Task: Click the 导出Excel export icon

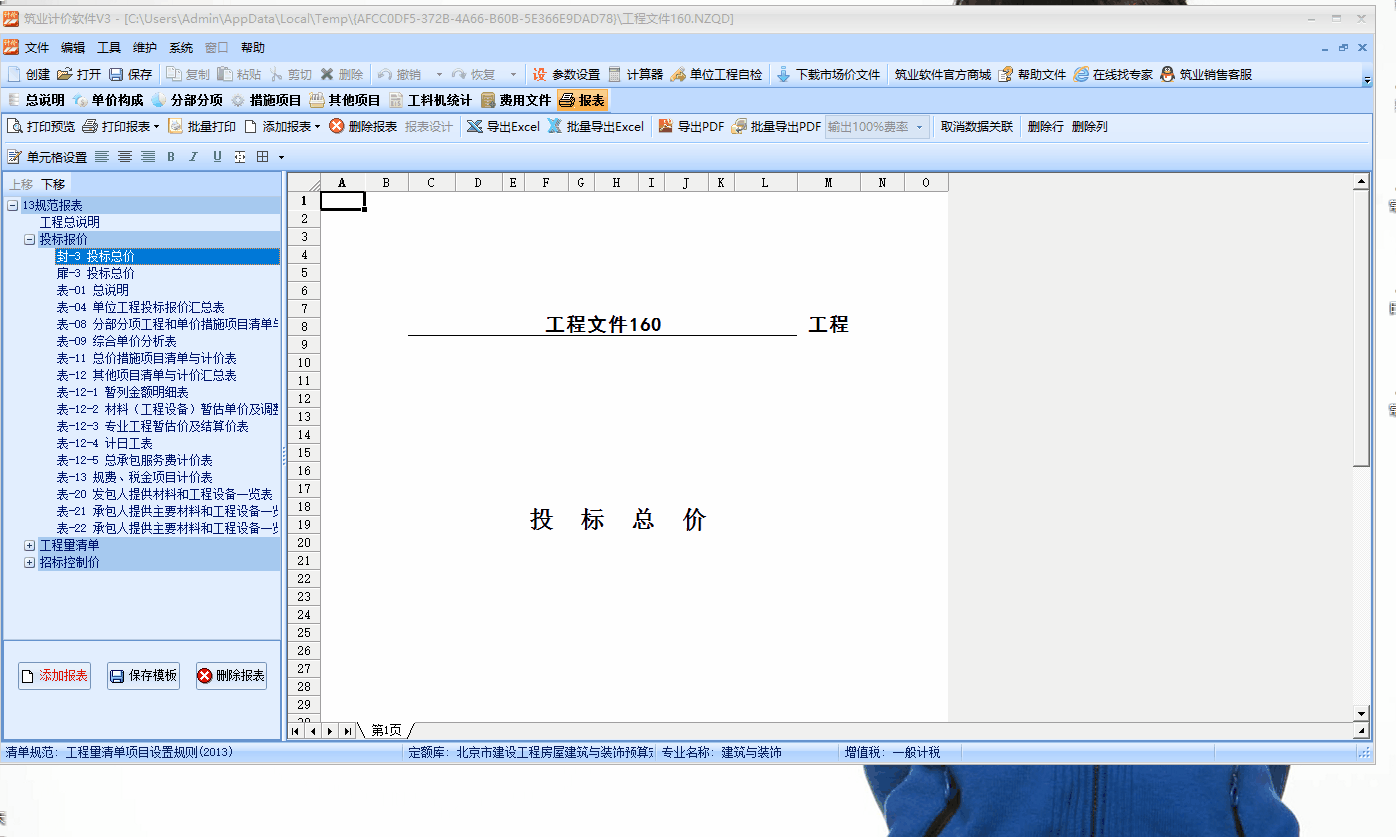Action: point(475,127)
